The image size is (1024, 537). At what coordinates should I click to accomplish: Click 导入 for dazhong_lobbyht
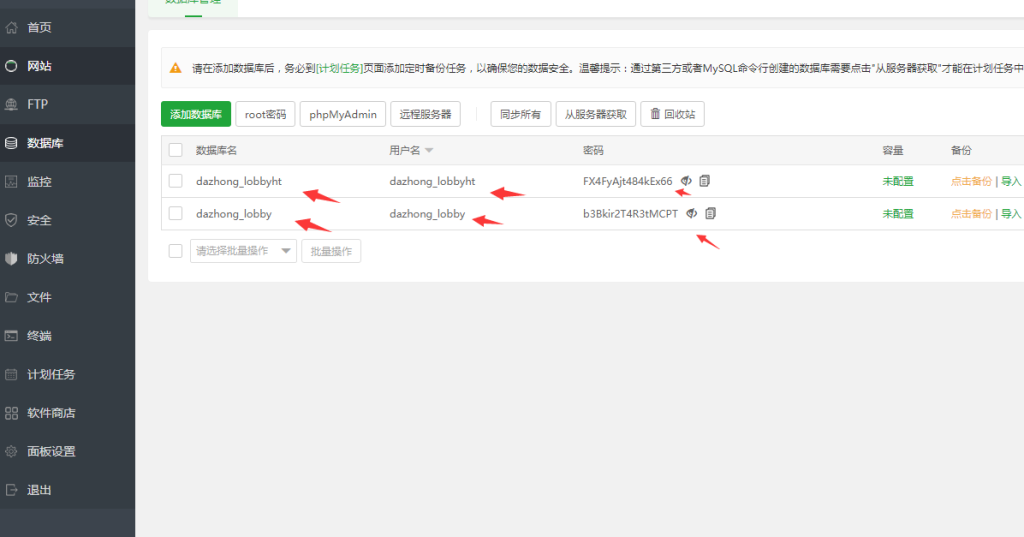tap(1011, 181)
